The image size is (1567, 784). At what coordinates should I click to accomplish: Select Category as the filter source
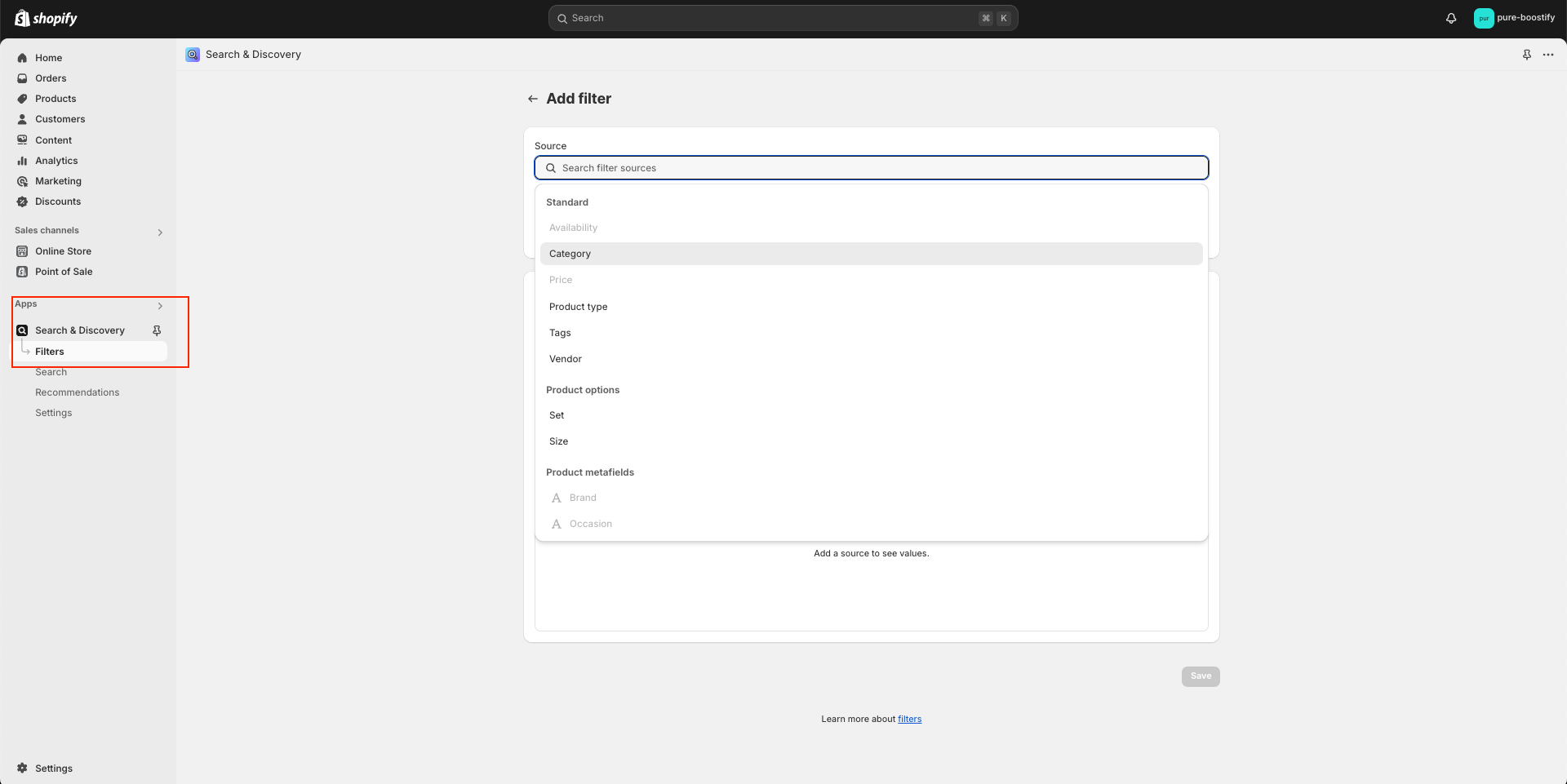(x=570, y=253)
